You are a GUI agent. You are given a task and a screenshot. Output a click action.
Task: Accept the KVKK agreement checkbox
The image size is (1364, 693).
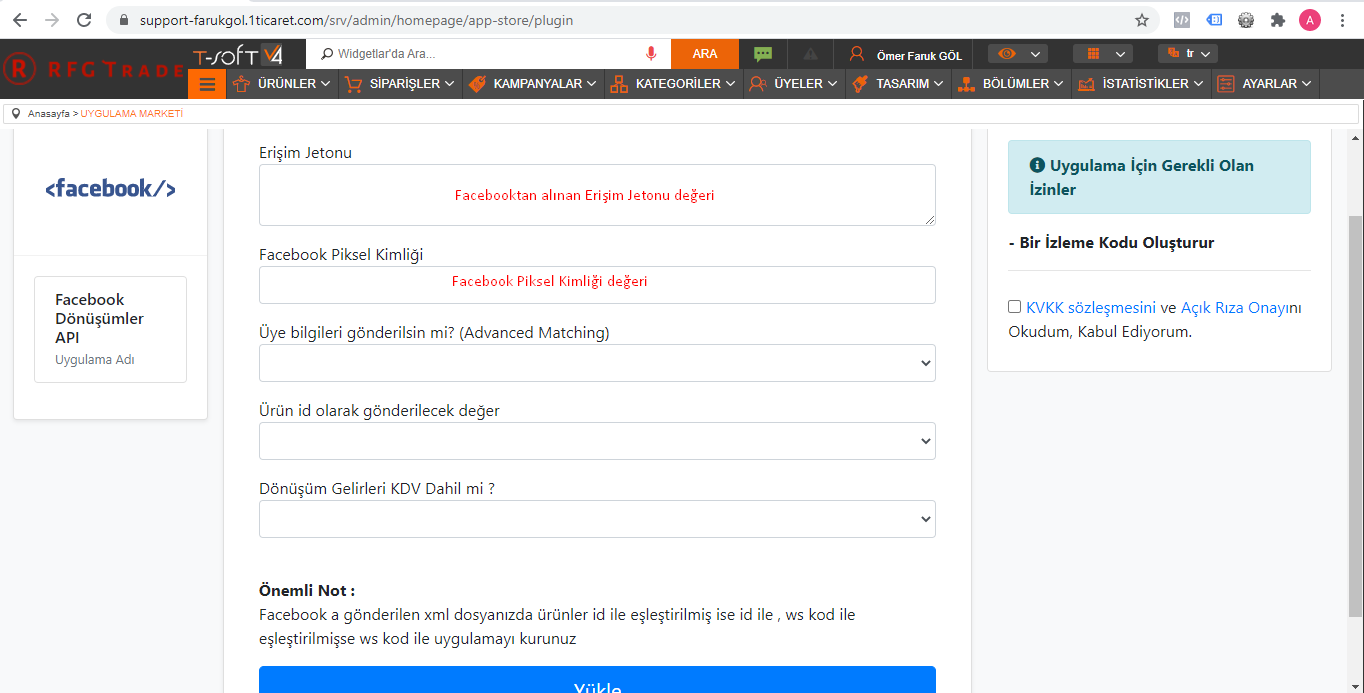click(1015, 307)
